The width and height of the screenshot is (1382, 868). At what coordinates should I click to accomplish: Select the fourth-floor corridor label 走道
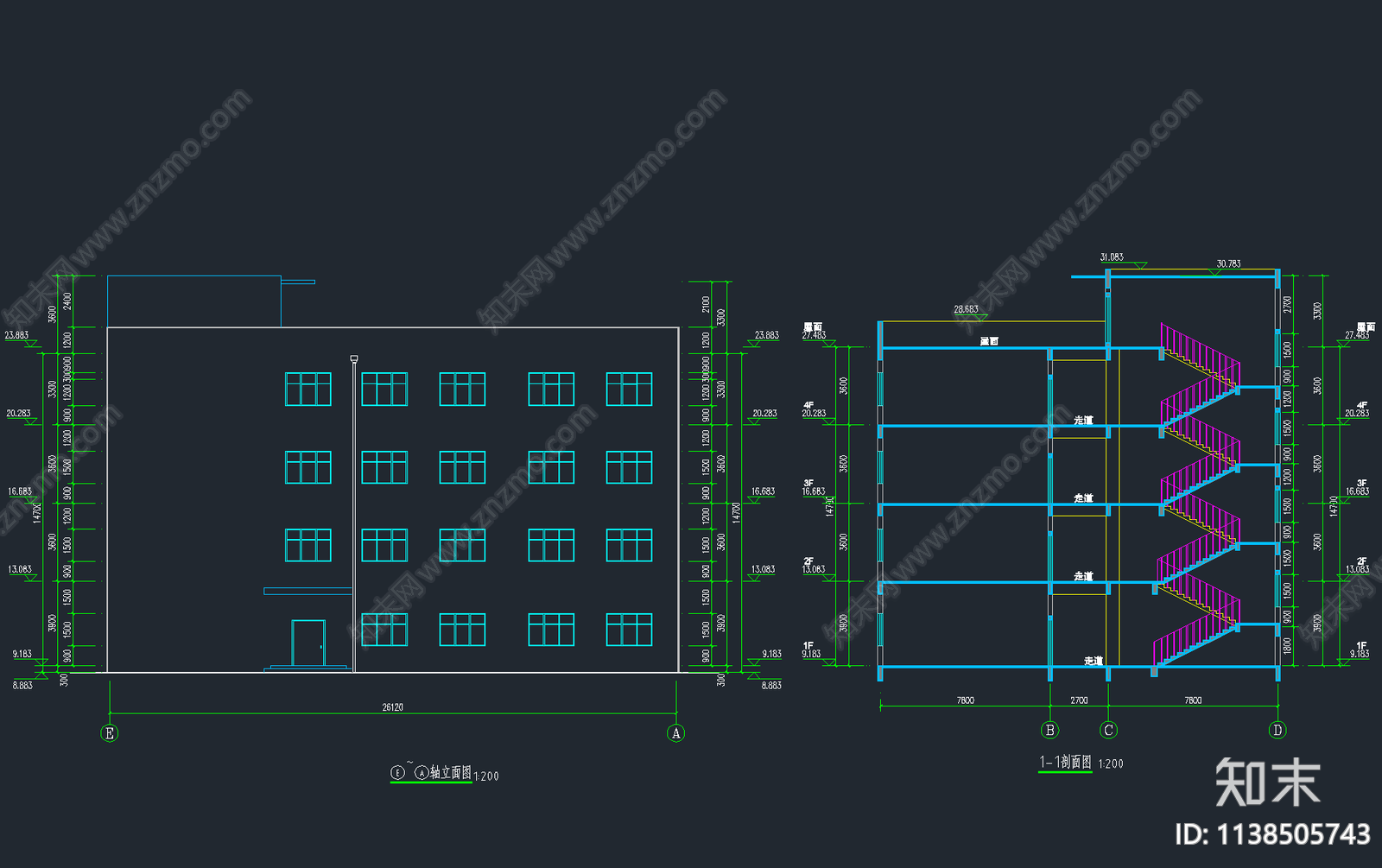[1083, 420]
